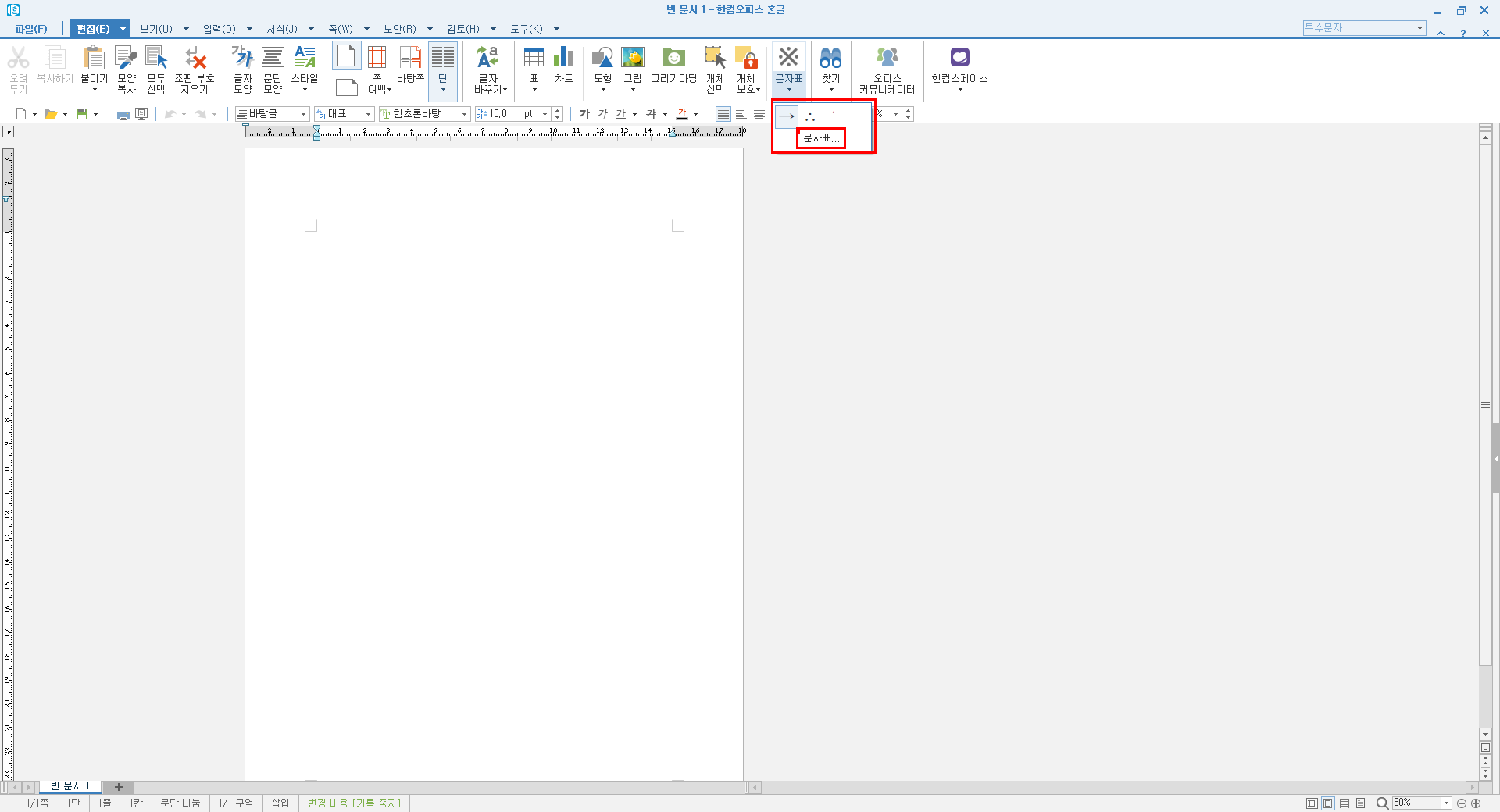Click the print icon in toolbar
Image resolution: width=1500 pixels, height=812 pixels.
123,114
